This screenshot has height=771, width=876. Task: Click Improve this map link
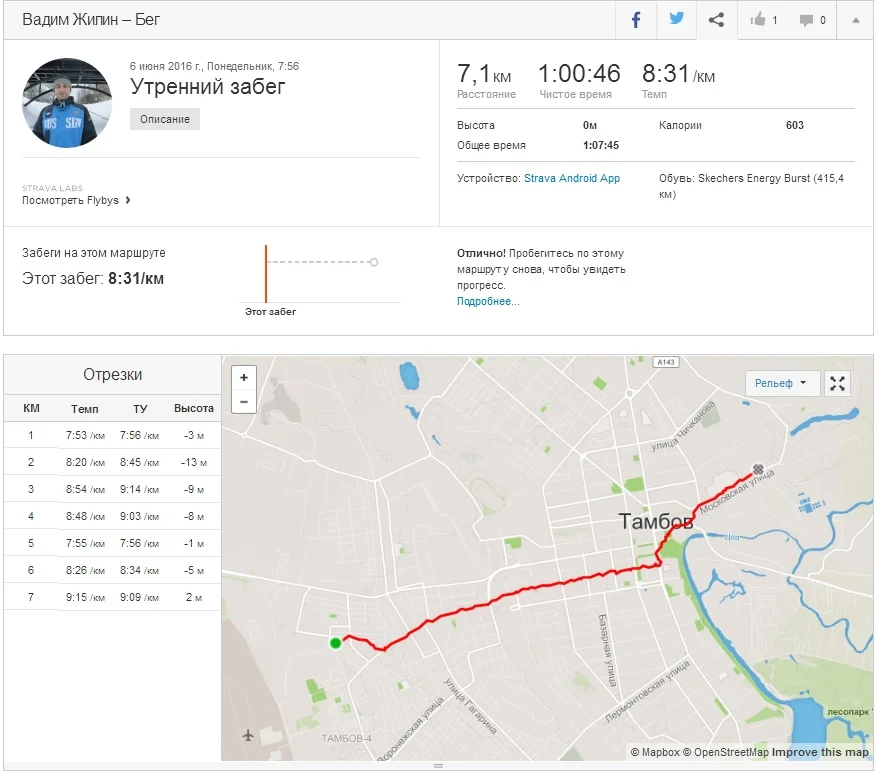point(820,752)
